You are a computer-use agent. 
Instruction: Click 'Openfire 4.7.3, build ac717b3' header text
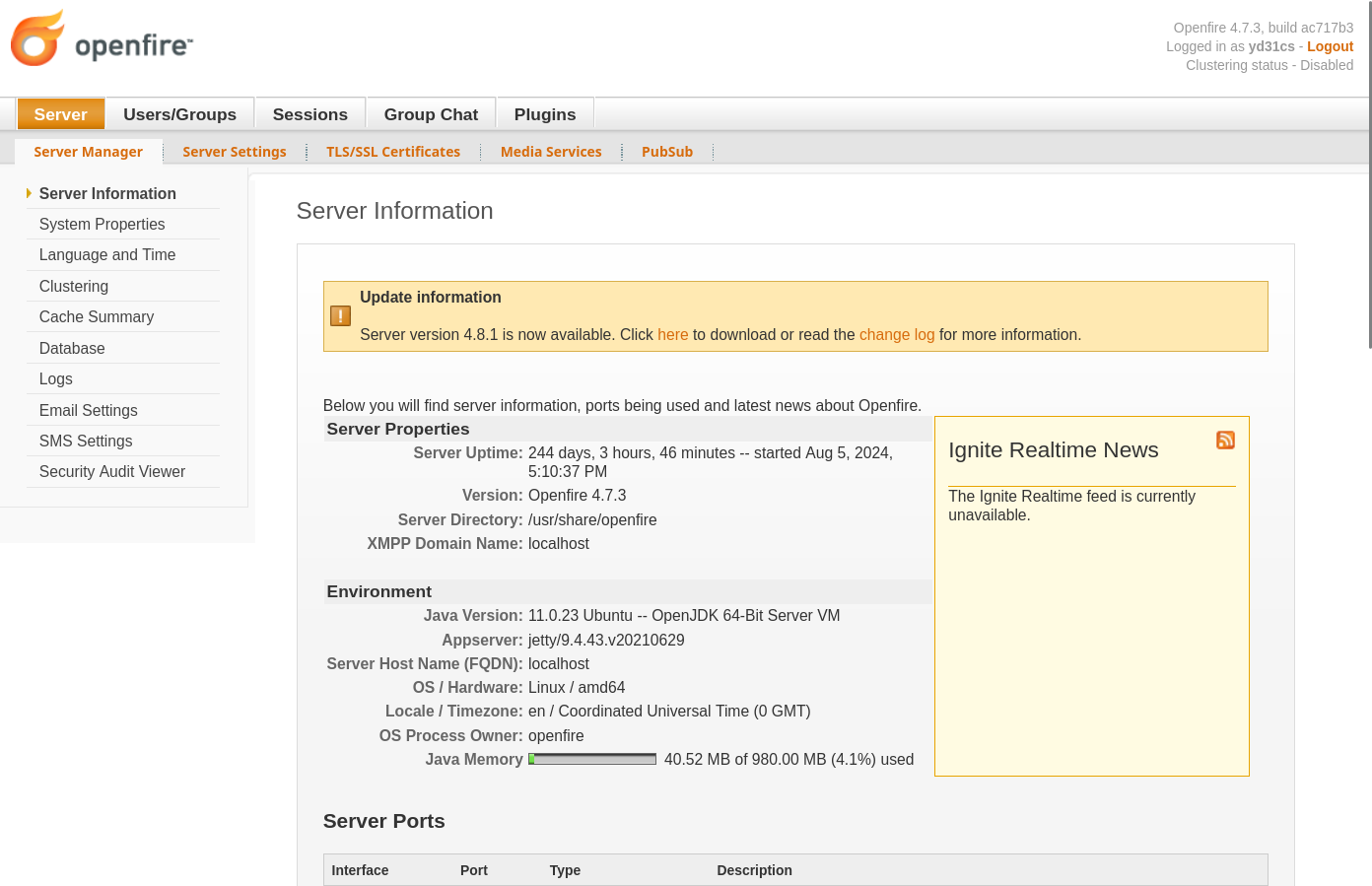pyautogui.click(x=1264, y=28)
